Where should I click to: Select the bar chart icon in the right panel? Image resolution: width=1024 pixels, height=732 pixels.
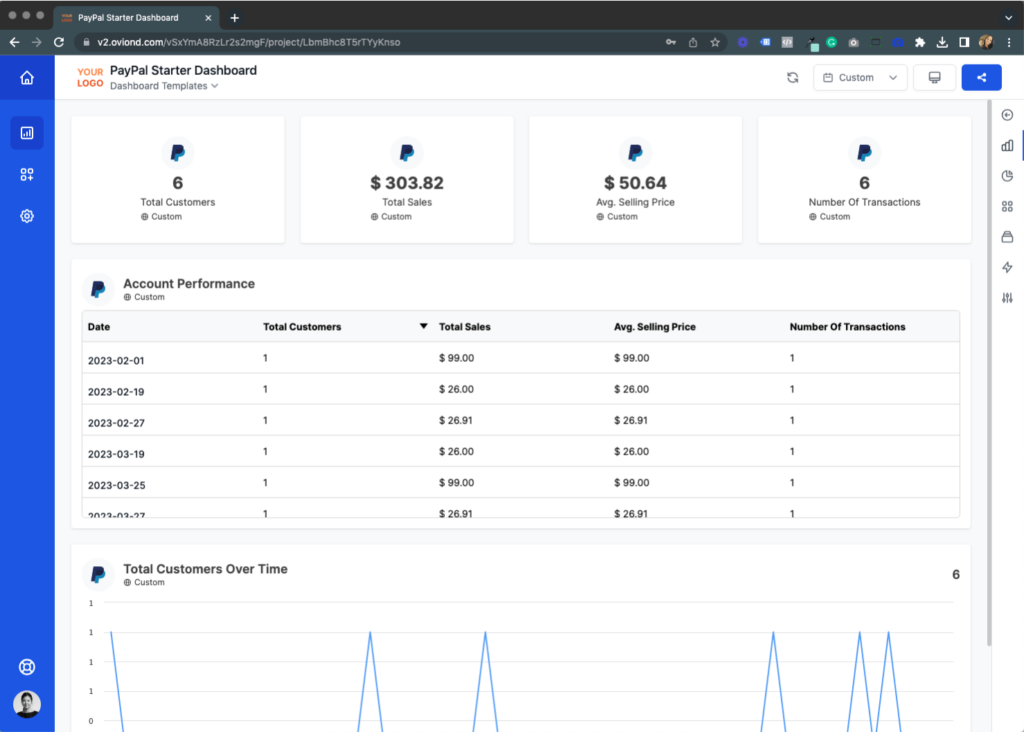click(x=1007, y=146)
